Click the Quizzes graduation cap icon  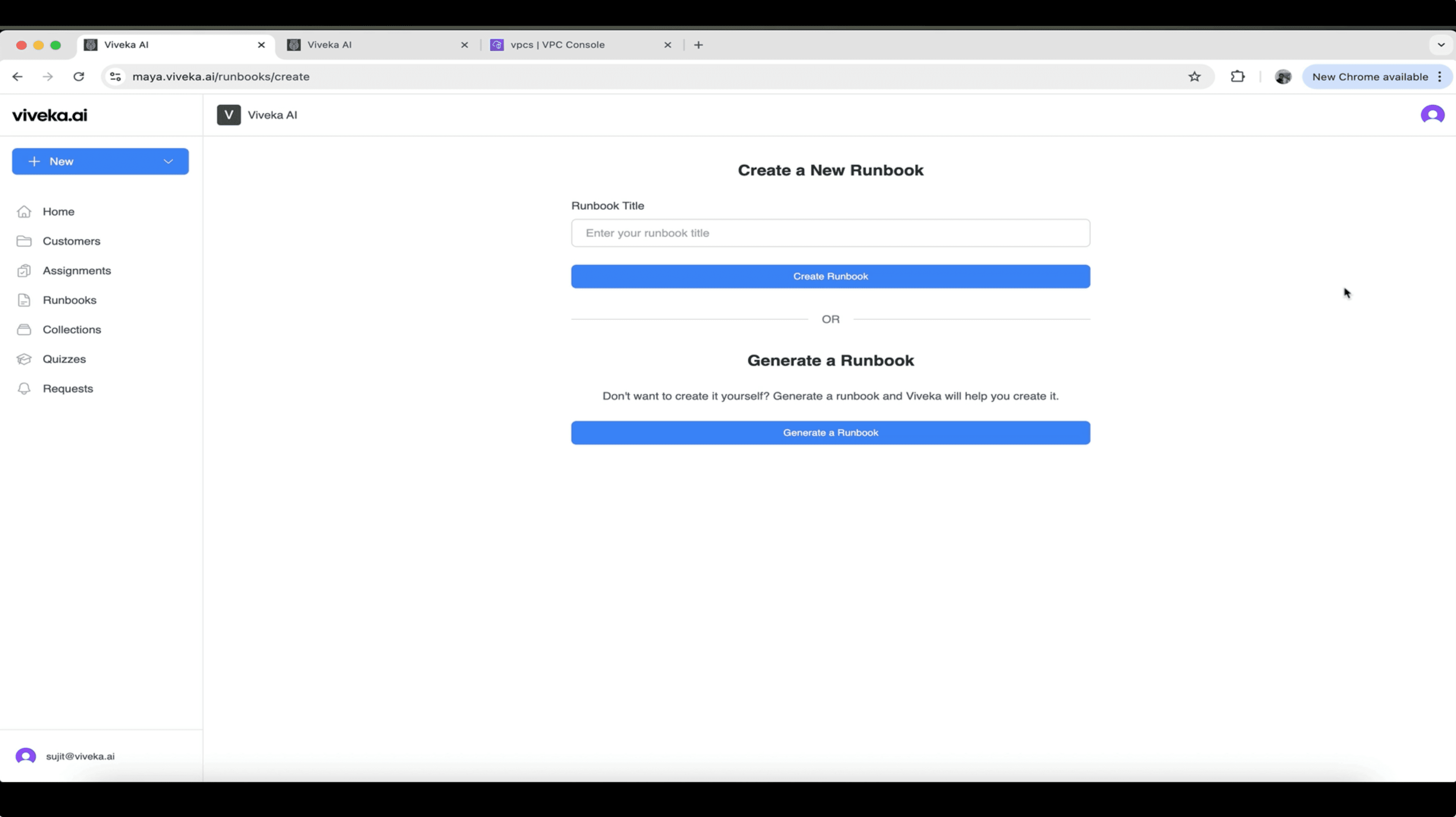(24, 360)
